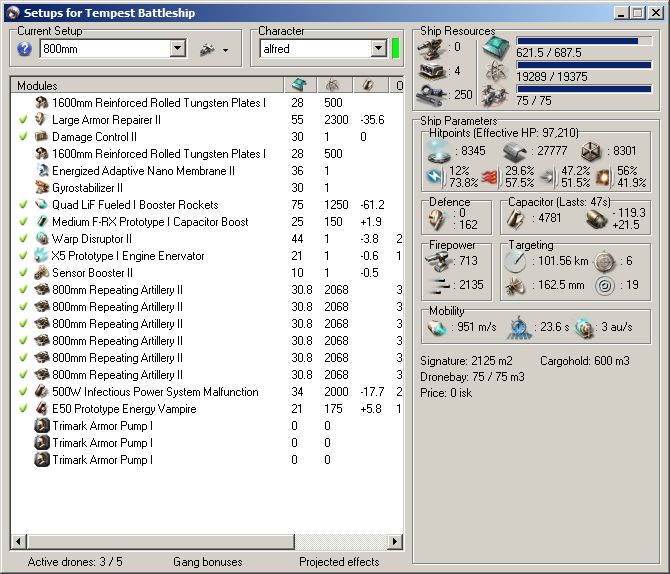The width and height of the screenshot is (670, 574).
Task: Toggle Damage Control II active checkmark
Action: point(24,136)
